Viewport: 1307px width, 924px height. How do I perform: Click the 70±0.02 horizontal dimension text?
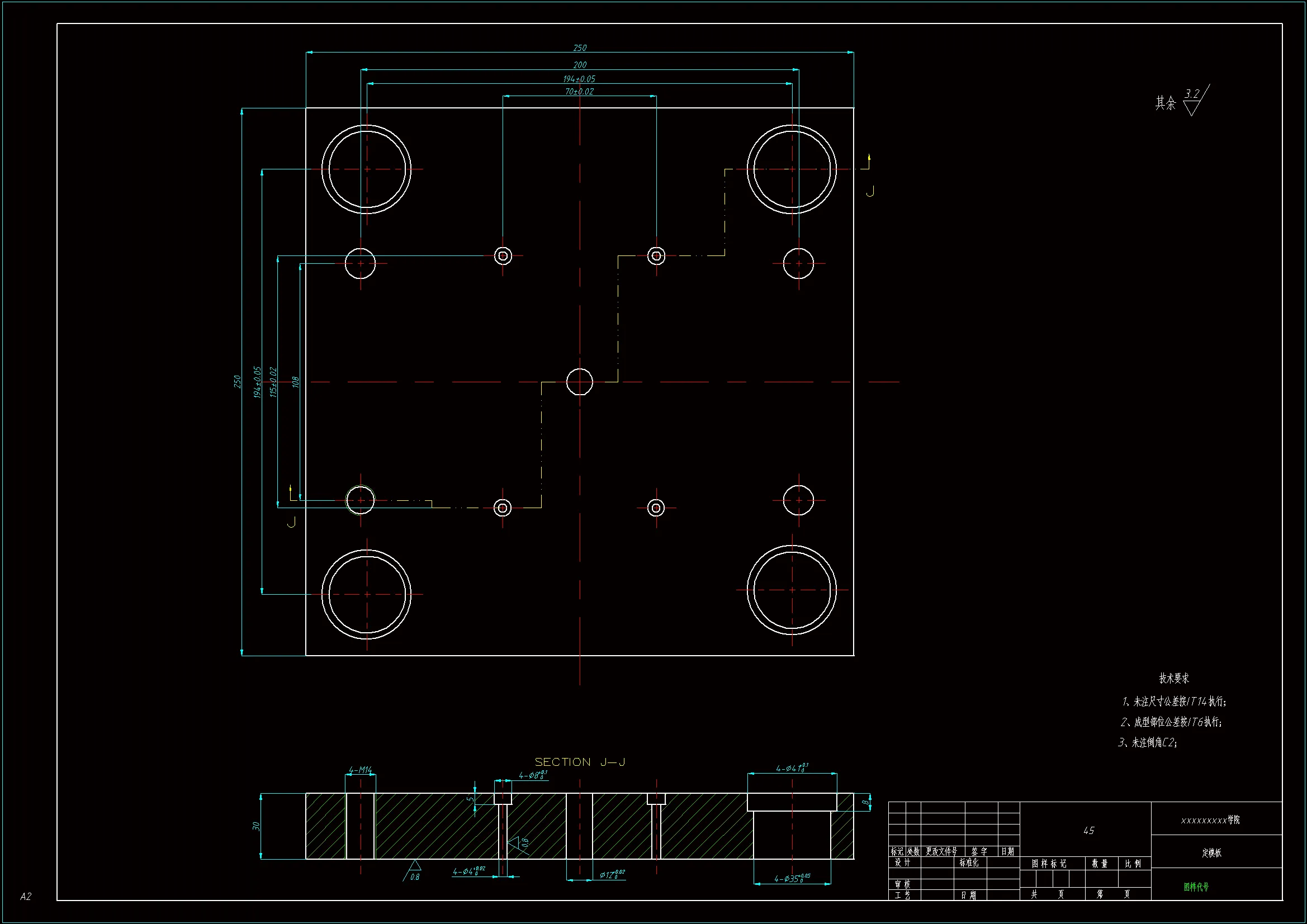pos(579,91)
